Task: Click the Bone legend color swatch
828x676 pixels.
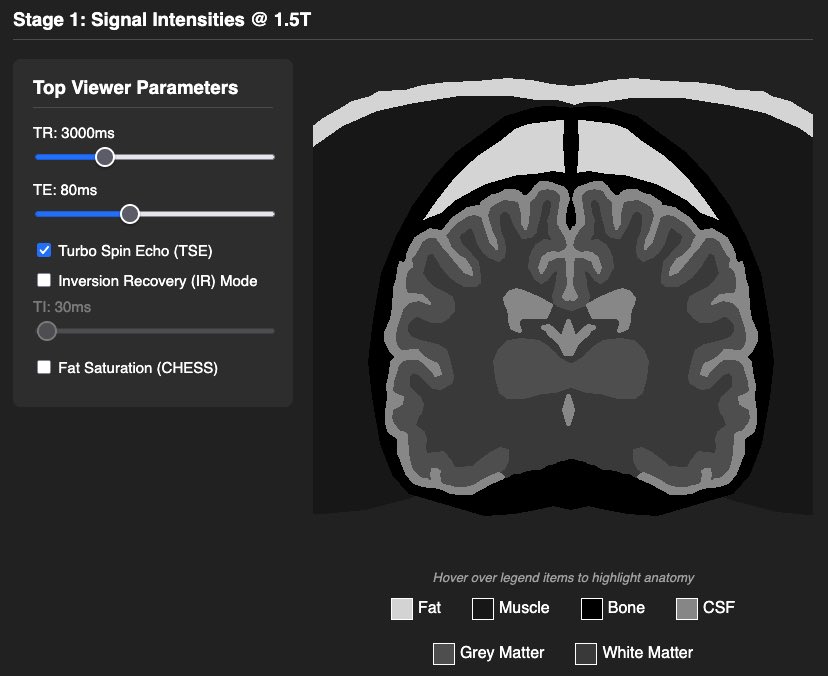Action: click(x=591, y=609)
